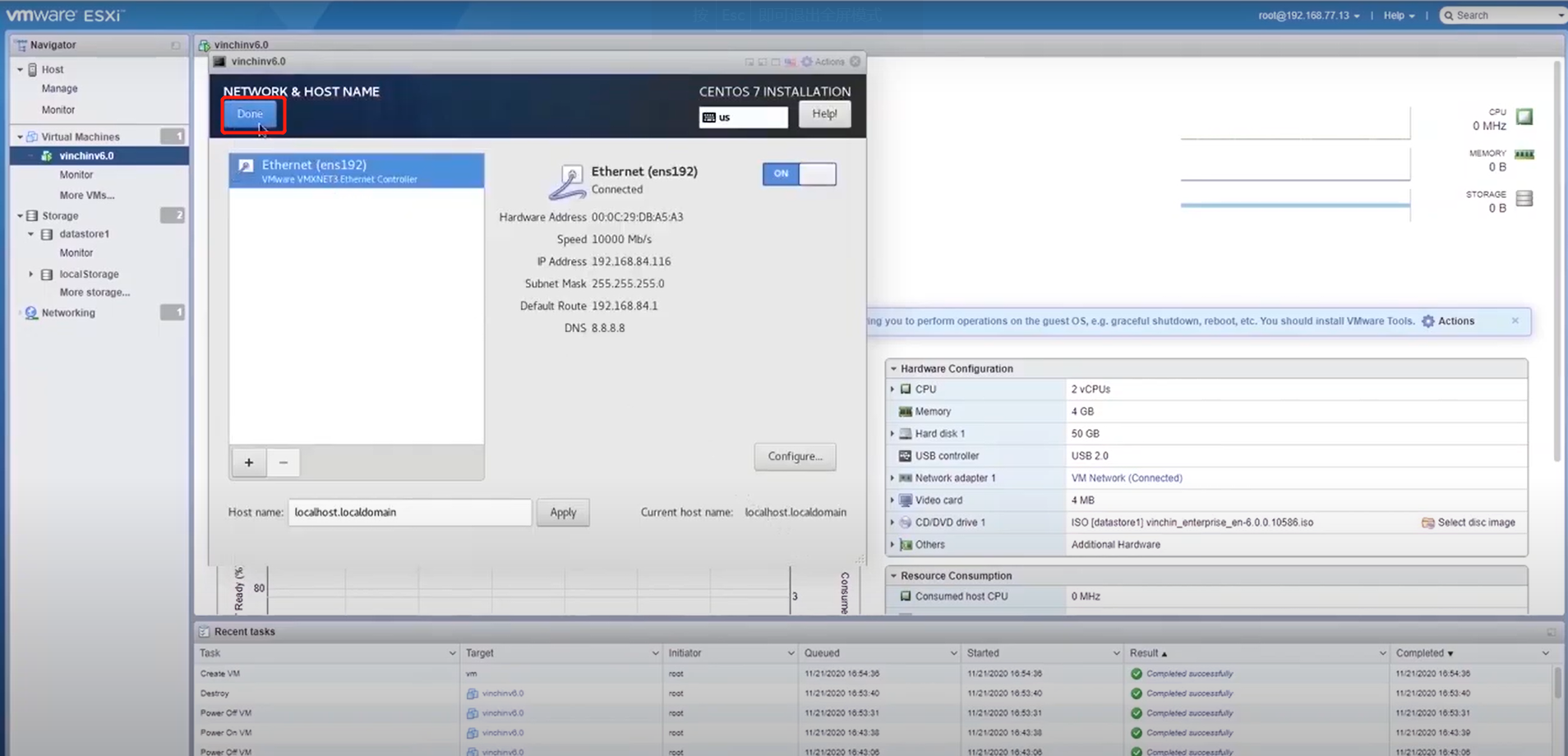The image size is (1568, 756).
Task: Open console window Actions gear menu
Action: [x=823, y=62]
